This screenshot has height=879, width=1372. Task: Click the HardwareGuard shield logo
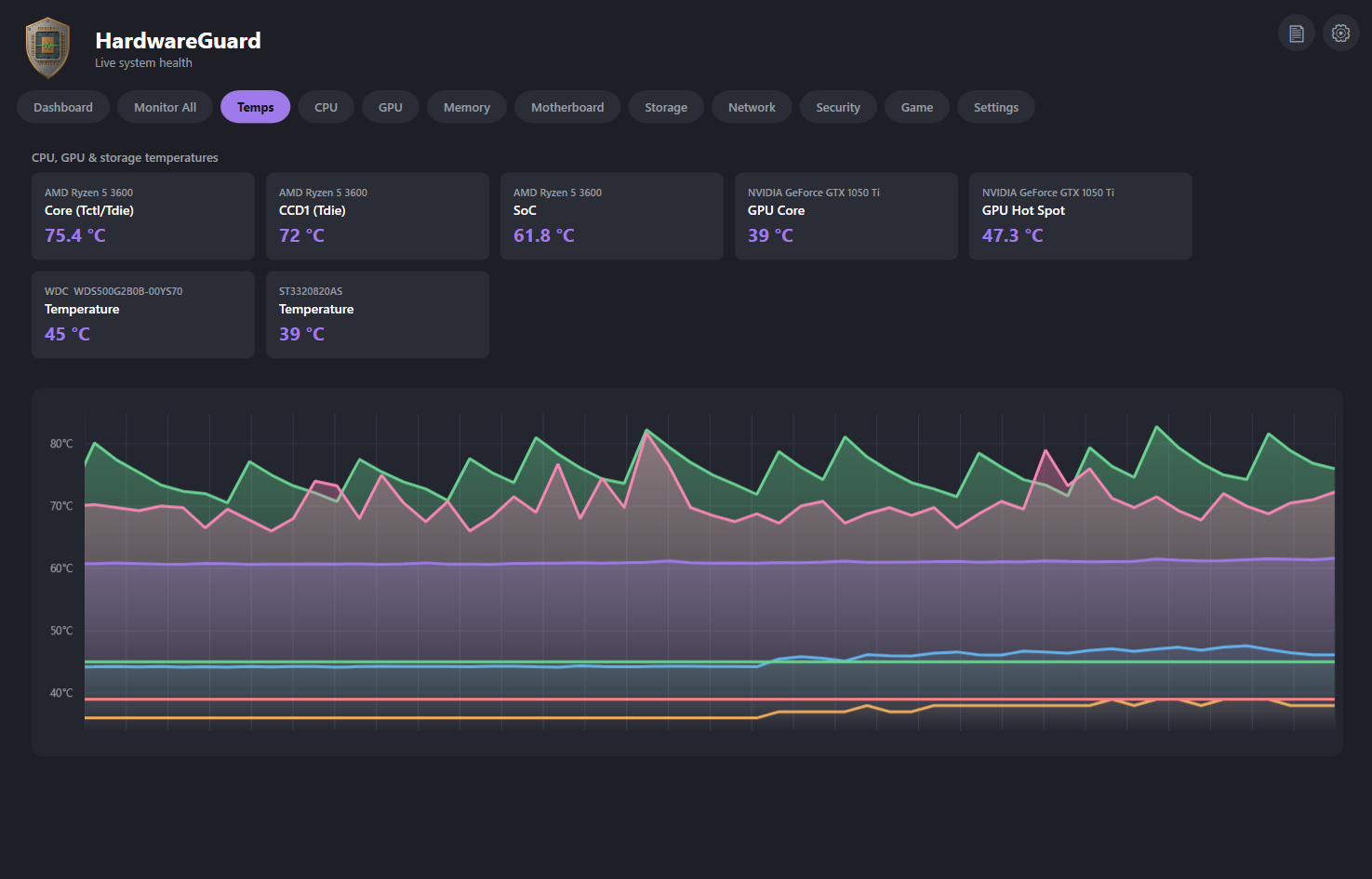pyautogui.click(x=47, y=47)
